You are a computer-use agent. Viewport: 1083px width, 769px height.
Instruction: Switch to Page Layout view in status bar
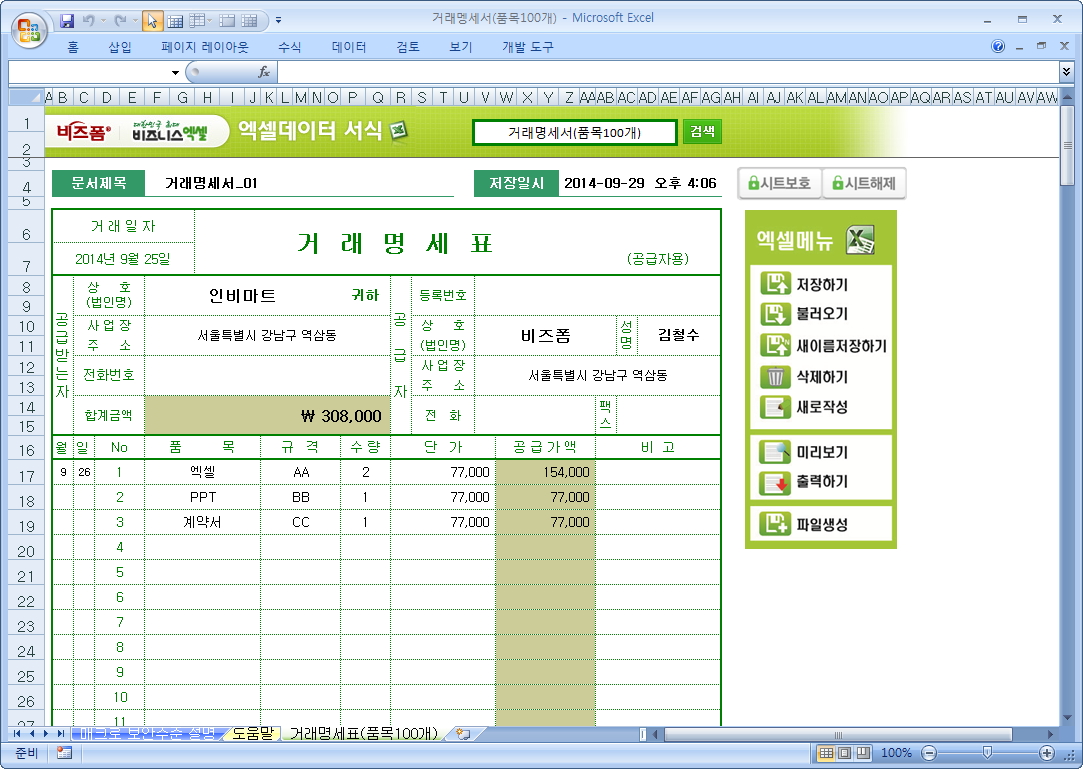(x=843, y=753)
